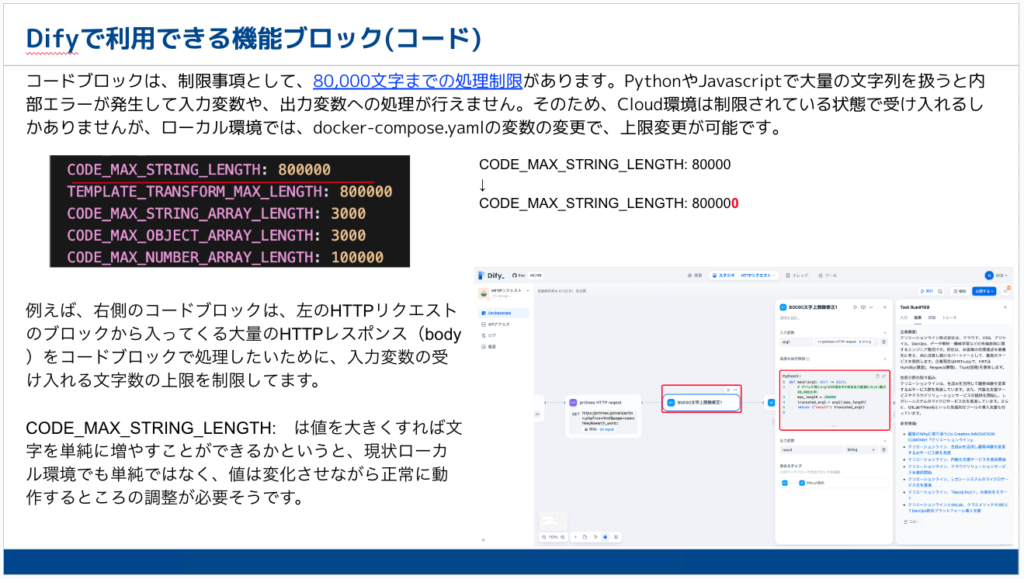Zoom in the workflow canvas
Image resolution: width=1024 pixels, height=579 pixels.
point(562,537)
